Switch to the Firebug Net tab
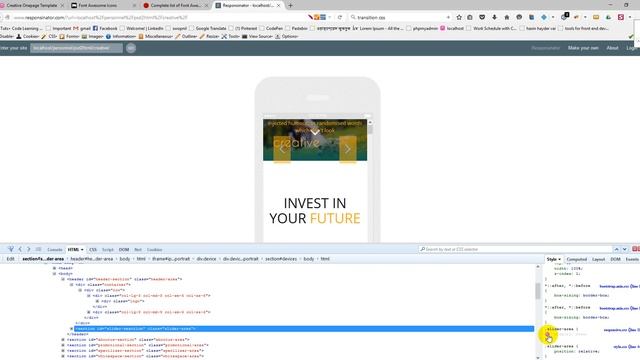 pos(138,249)
